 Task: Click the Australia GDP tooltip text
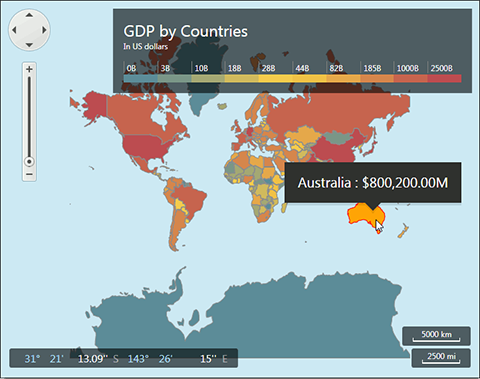(x=373, y=183)
